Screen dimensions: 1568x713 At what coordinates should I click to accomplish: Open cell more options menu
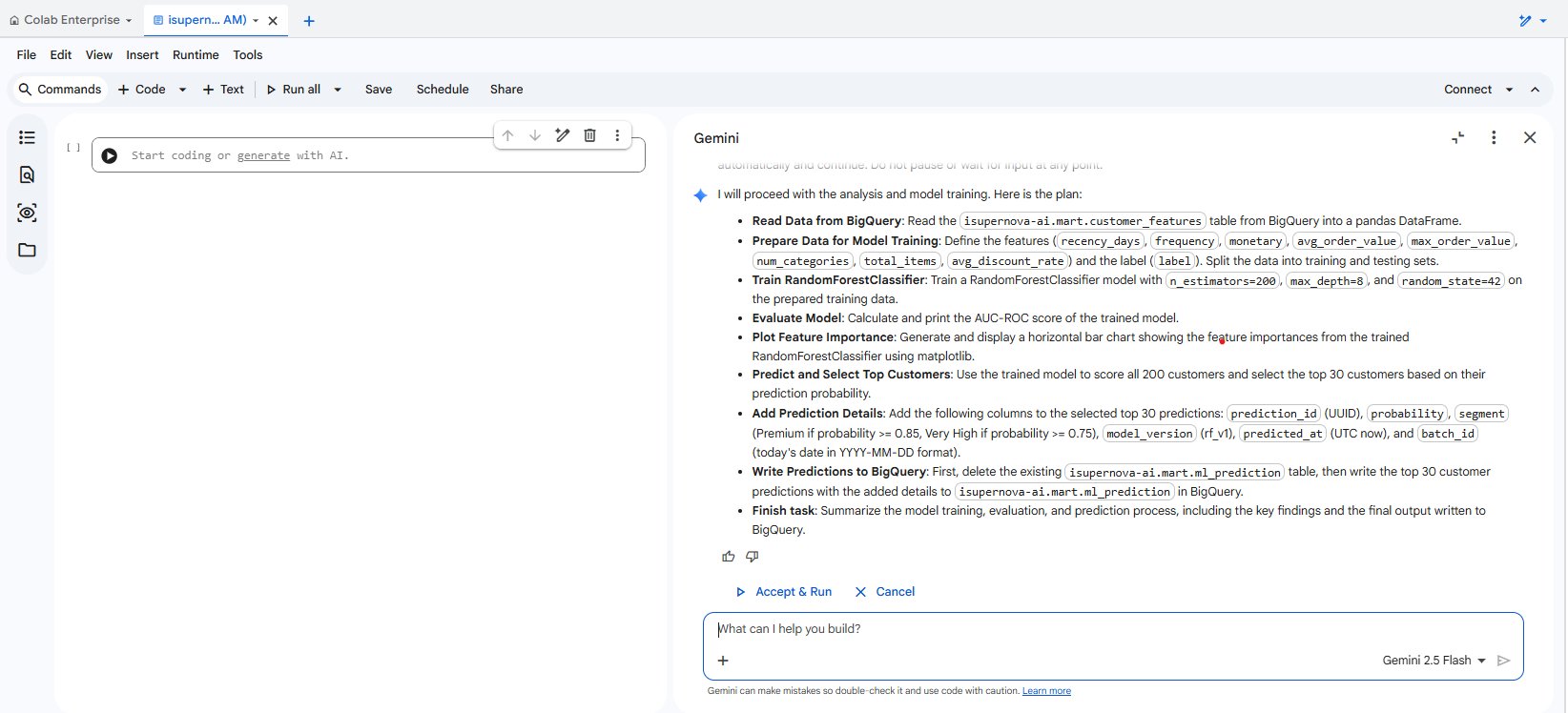coord(617,135)
